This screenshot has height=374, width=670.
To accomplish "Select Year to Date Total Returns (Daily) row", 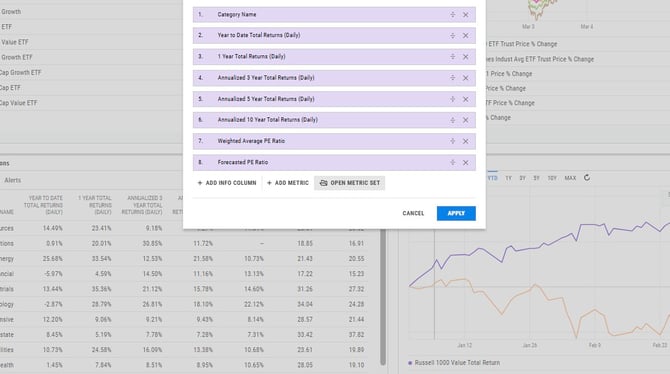I will pos(334,35).
